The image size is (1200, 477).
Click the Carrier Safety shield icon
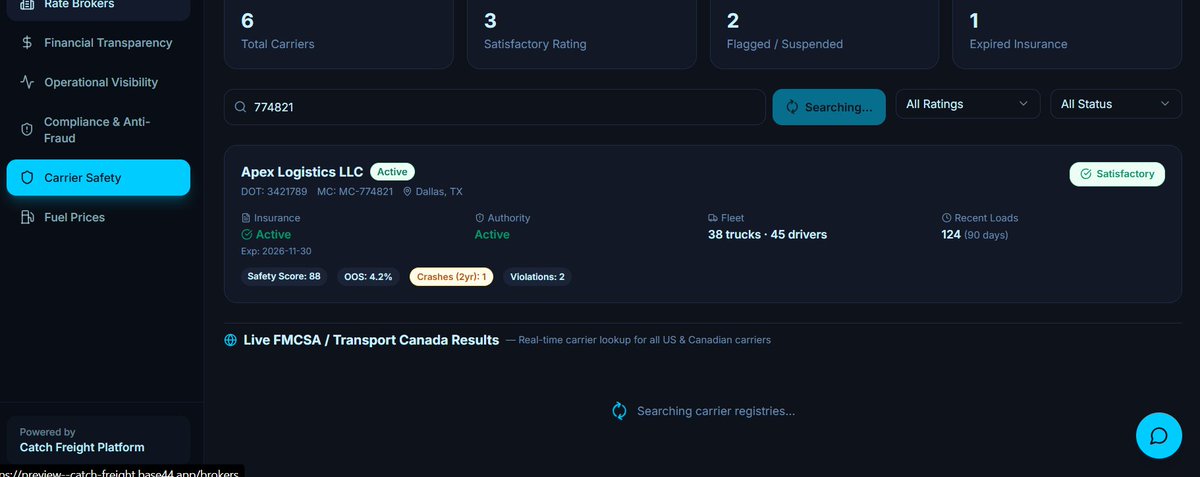(27, 178)
